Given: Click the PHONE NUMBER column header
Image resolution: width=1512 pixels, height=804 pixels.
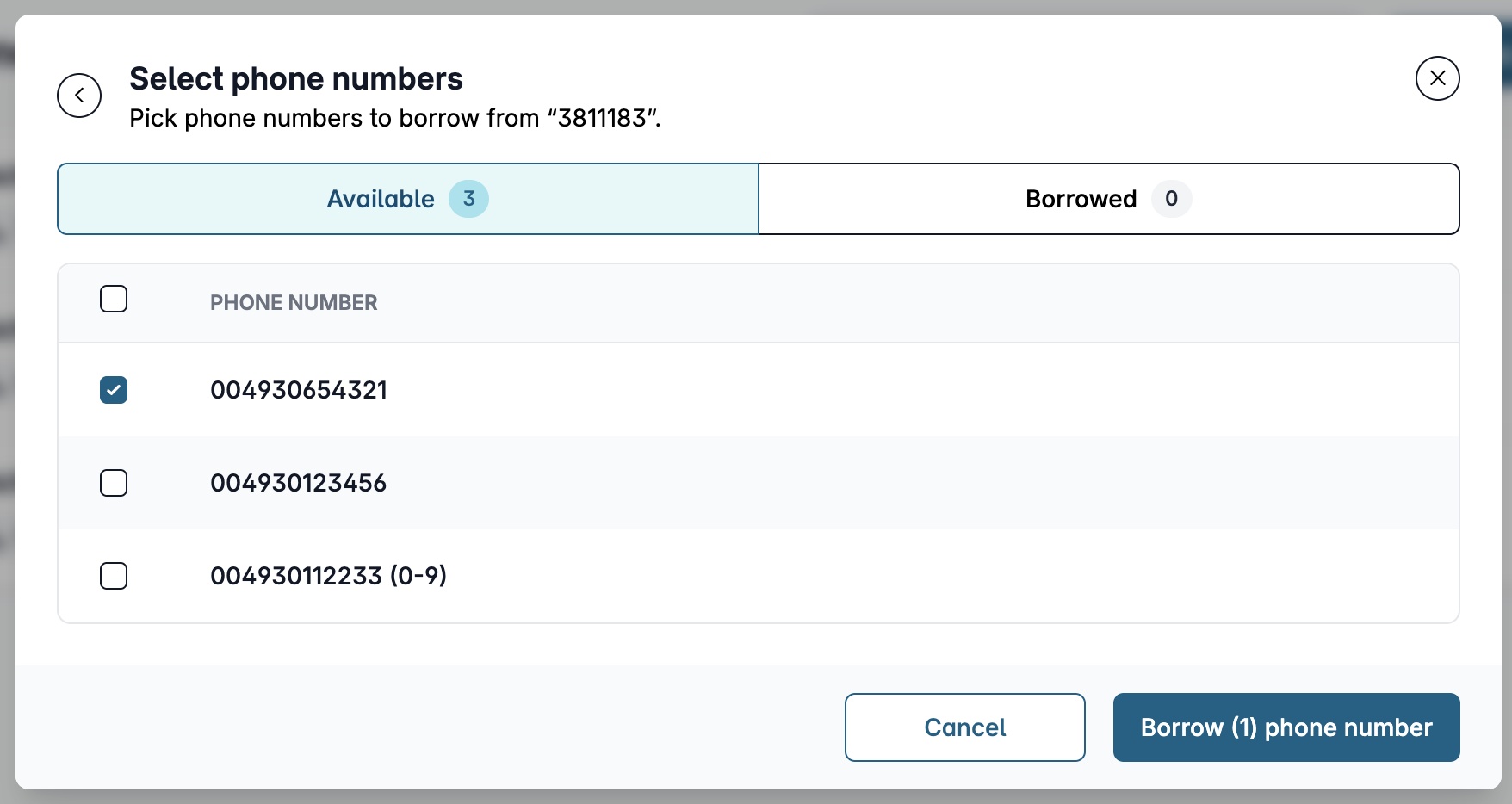Looking at the screenshot, I should click(x=294, y=303).
